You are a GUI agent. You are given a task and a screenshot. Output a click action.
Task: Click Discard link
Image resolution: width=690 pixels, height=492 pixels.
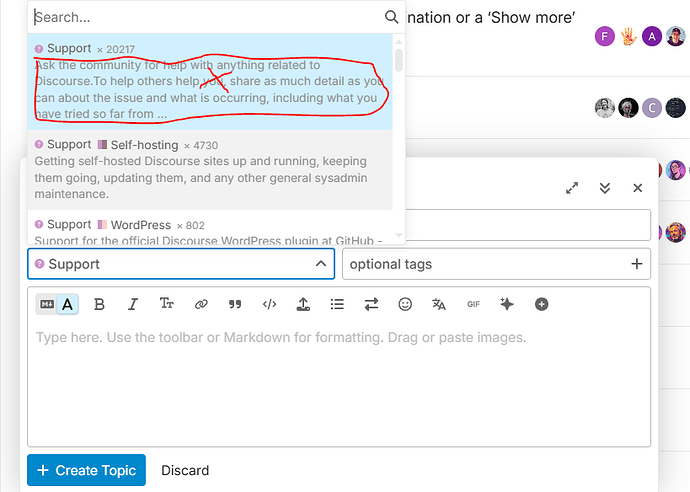185,470
